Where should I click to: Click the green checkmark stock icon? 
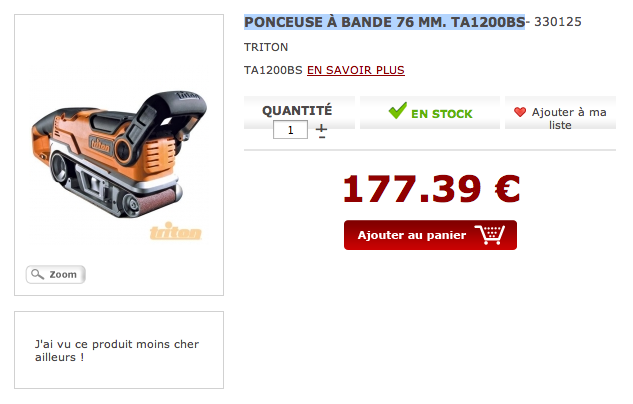pyautogui.click(x=398, y=111)
